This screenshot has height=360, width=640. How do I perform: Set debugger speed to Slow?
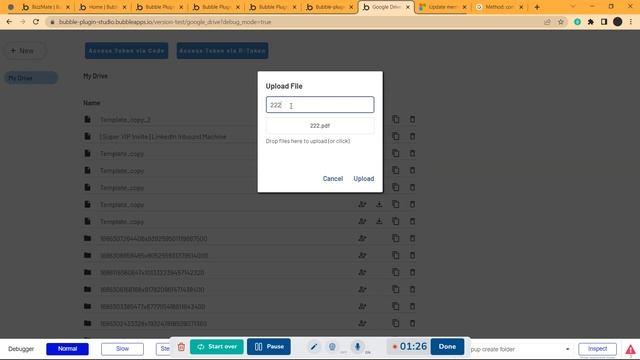tap(122, 349)
